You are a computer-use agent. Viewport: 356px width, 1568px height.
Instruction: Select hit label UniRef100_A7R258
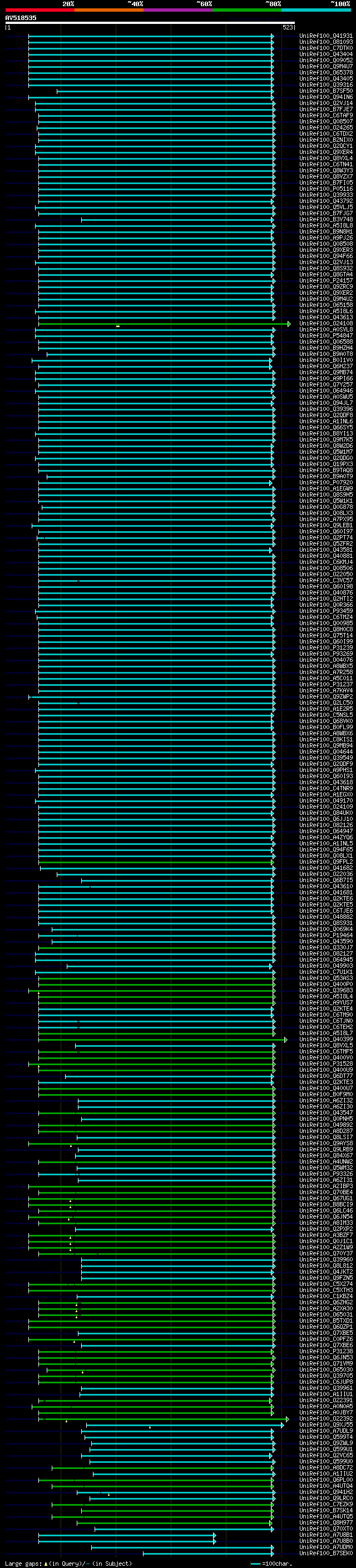[x=325, y=672]
